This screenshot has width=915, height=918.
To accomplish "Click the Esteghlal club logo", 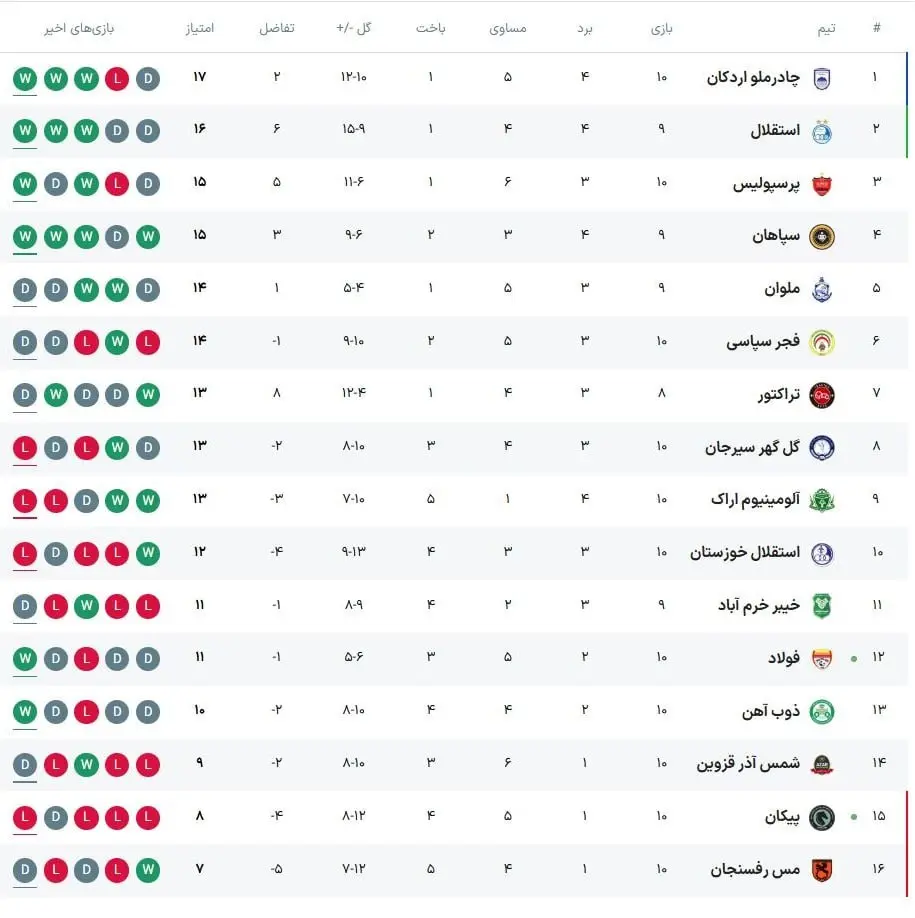I will click(x=821, y=131).
